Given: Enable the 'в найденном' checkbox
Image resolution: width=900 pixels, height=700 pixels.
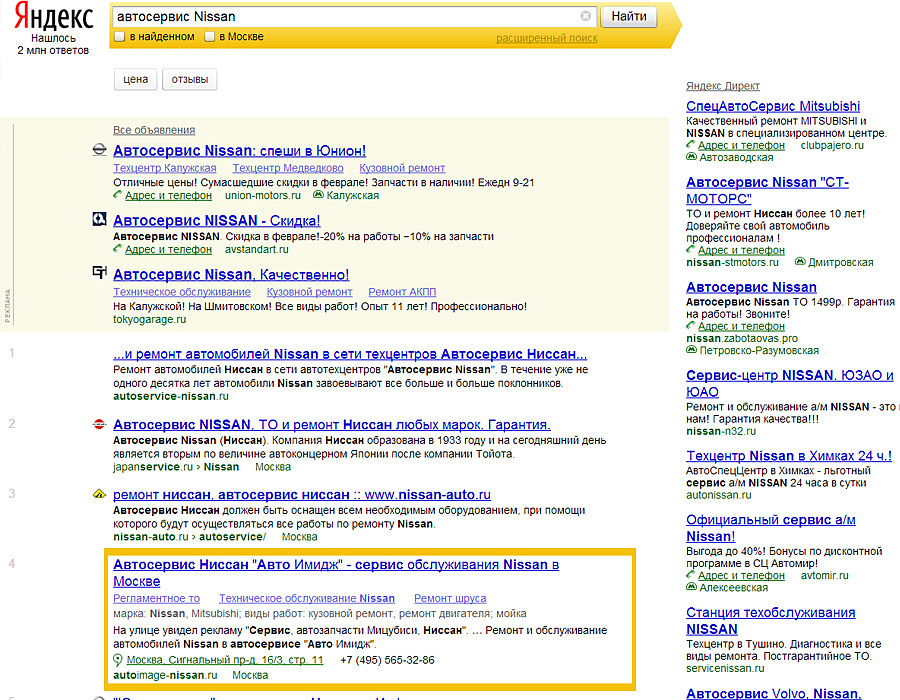Looking at the screenshot, I should tap(119, 37).
